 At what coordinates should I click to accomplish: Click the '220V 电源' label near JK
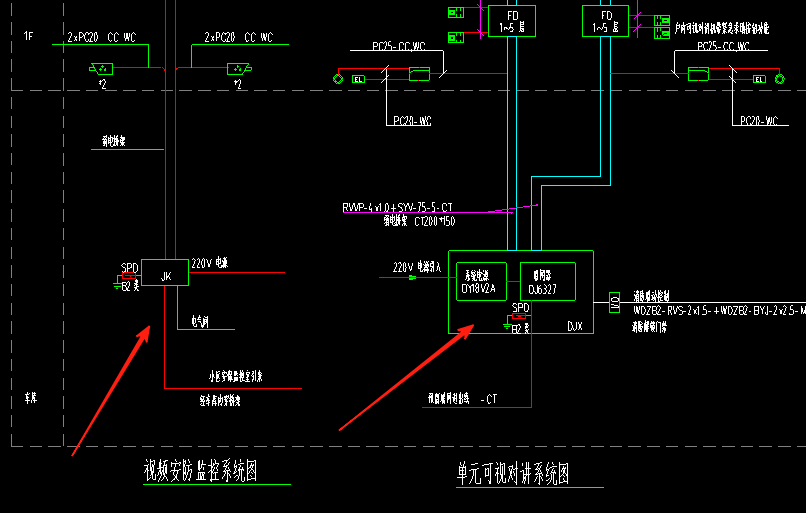210,263
